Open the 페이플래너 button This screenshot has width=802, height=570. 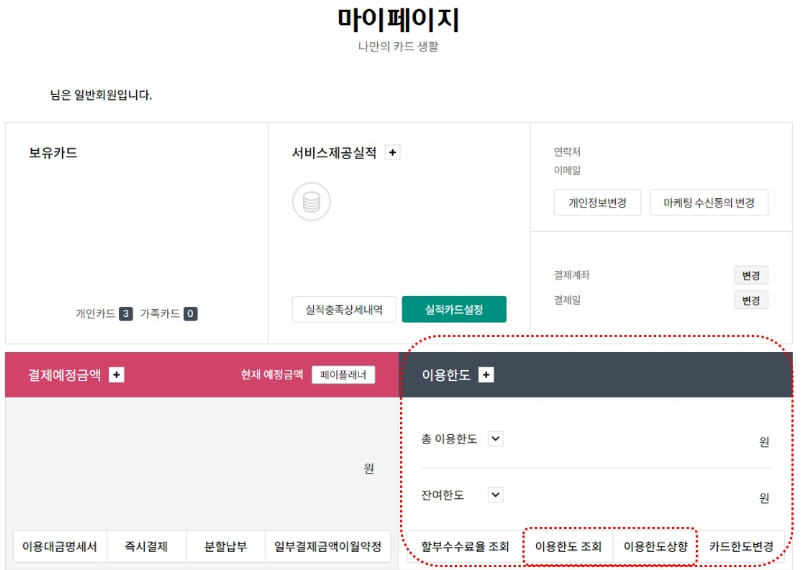tap(343, 375)
